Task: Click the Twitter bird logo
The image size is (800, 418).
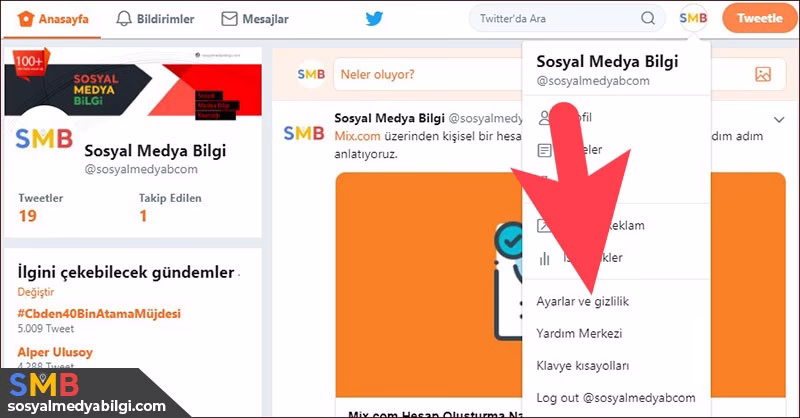Action: (374, 18)
